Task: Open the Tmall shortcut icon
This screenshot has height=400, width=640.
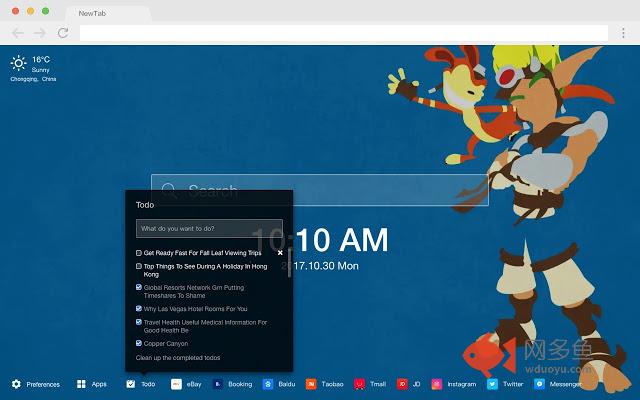Action: [359, 384]
